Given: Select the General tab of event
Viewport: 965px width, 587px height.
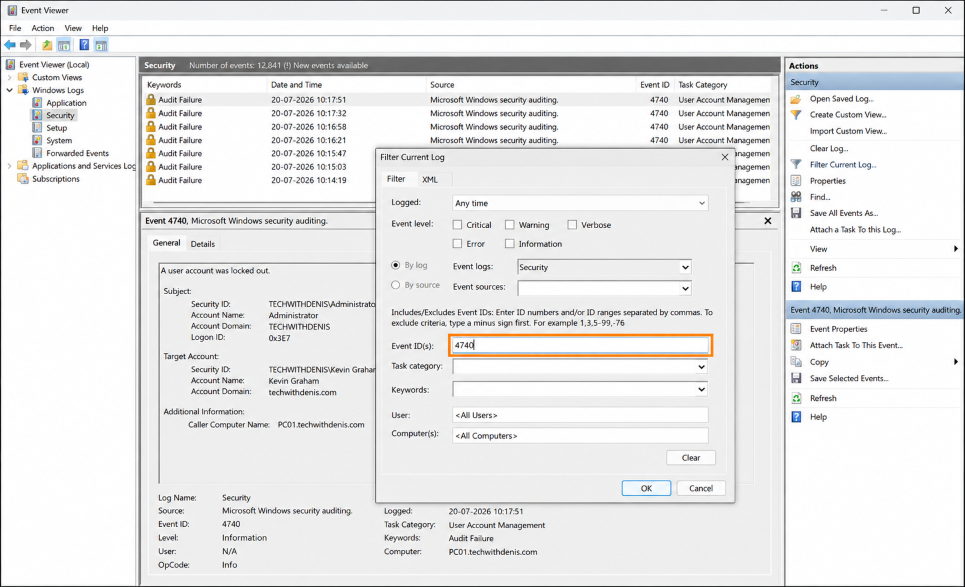Looking at the screenshot, I should pyautogui.click(x=166, y=243).
